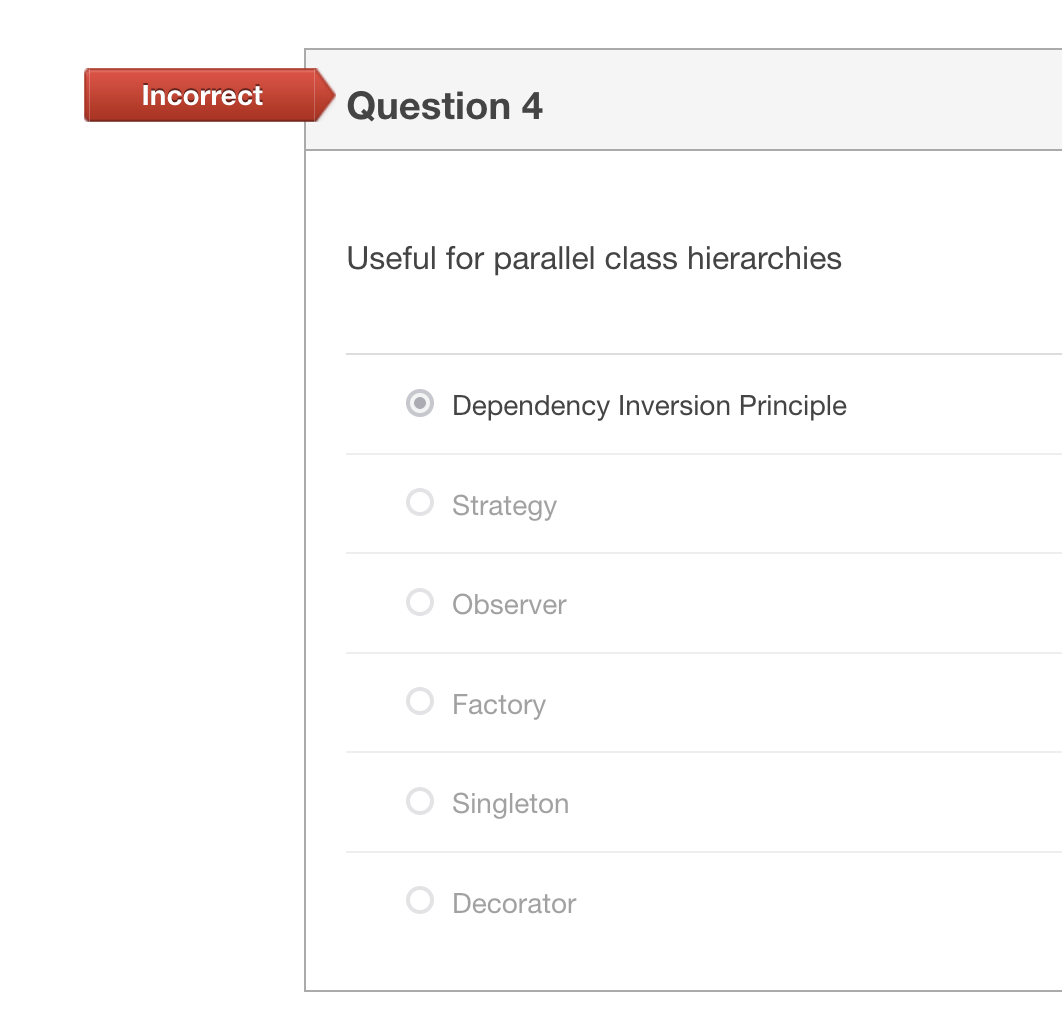Screen dimensions: 1062x1030
Task: Select the Factory radio button
Action: point(419,701)
